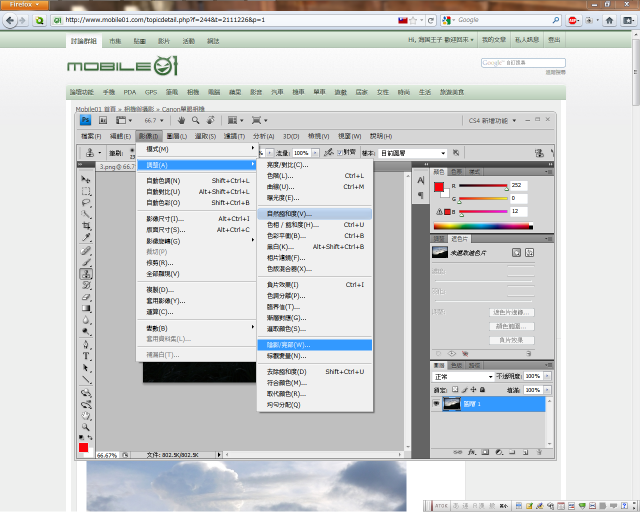Select the Move tool in Photoshop toolbox
The width and height of the screenshot is (640, 512).
click(x=86, y=180)
